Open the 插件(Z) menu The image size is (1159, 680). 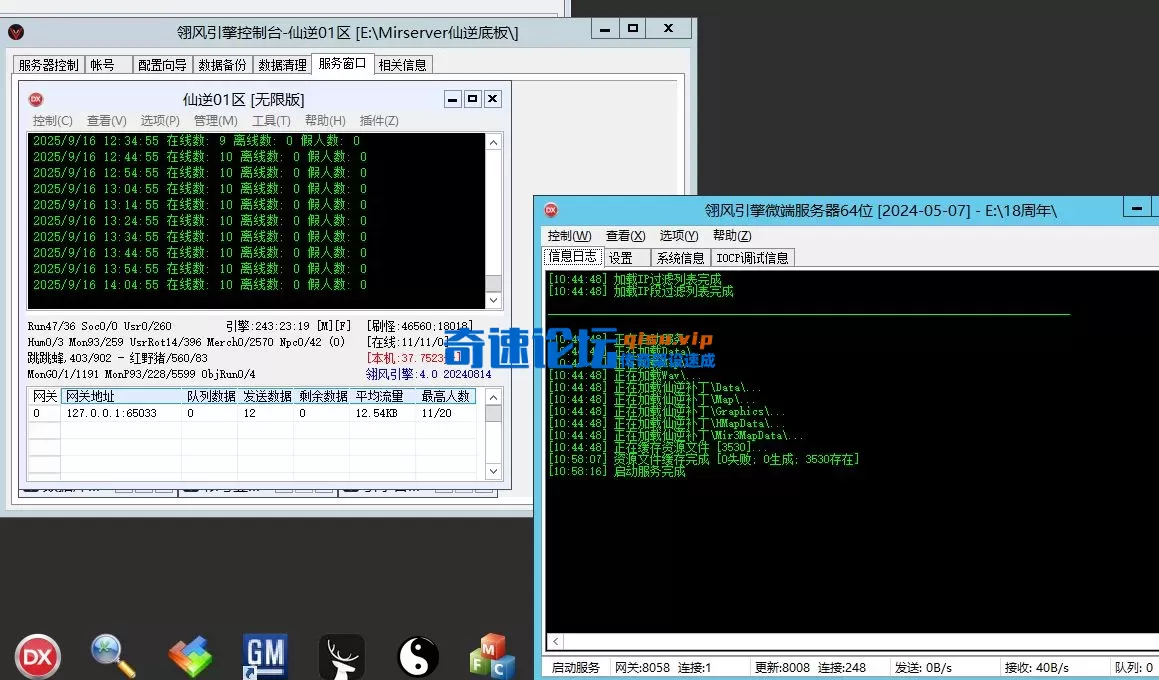click(379, 121)
